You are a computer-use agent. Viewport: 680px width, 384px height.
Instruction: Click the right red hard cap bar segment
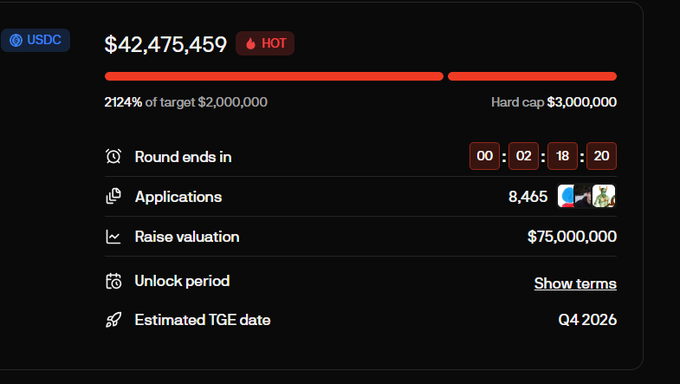tap(532, 76)
